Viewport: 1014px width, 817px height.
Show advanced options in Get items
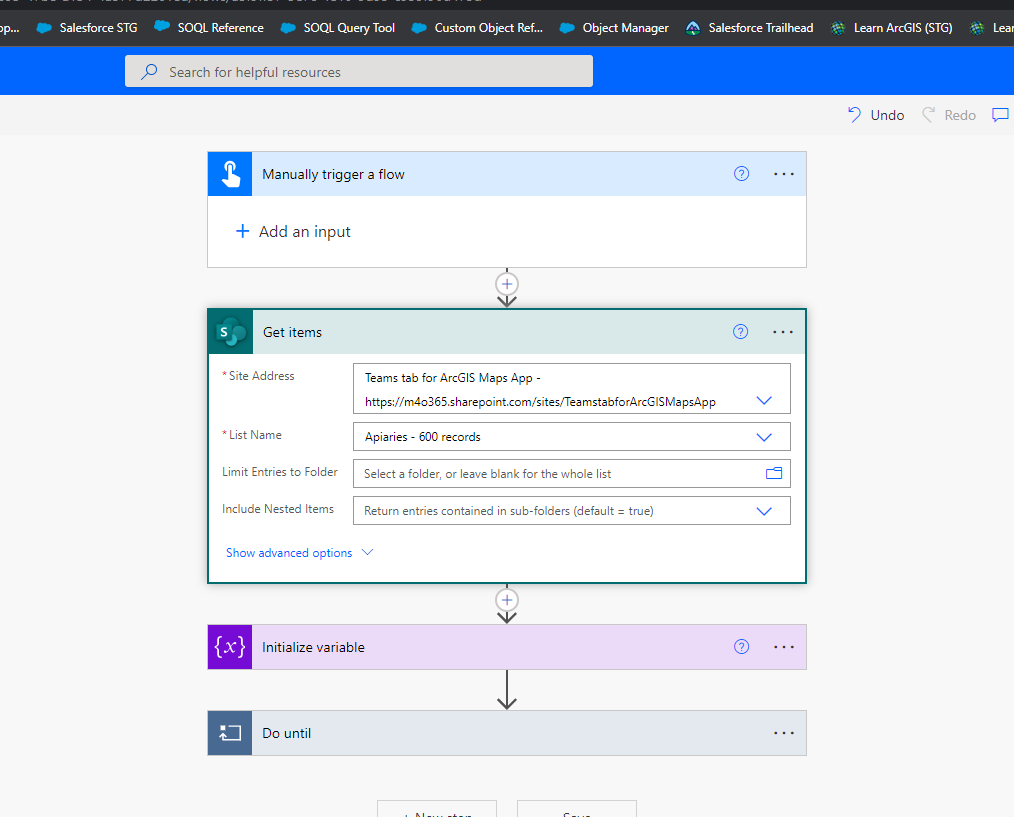tap(299, 553)
